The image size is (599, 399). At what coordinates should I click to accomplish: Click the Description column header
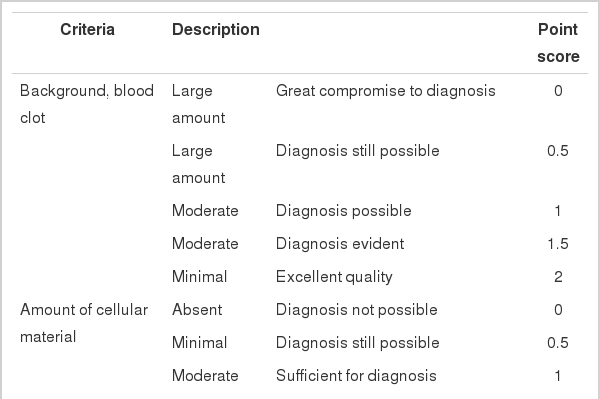point(216,29)
